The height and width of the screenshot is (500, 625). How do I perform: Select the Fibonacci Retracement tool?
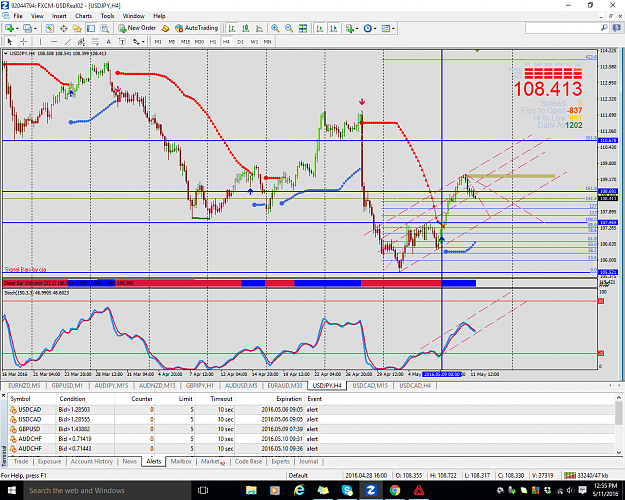(95, 41)
